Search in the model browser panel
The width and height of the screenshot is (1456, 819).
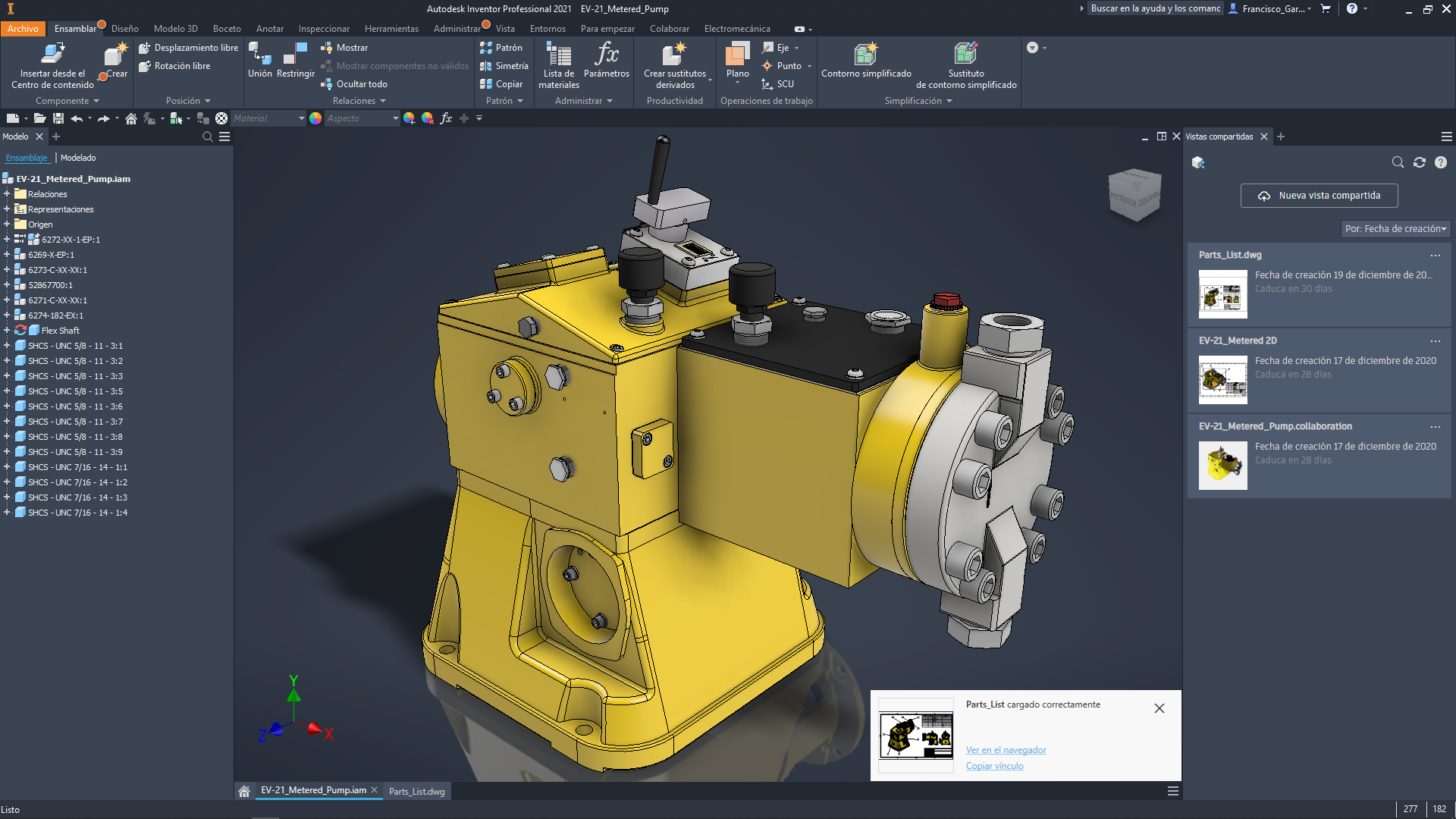(x=208, y=136)
